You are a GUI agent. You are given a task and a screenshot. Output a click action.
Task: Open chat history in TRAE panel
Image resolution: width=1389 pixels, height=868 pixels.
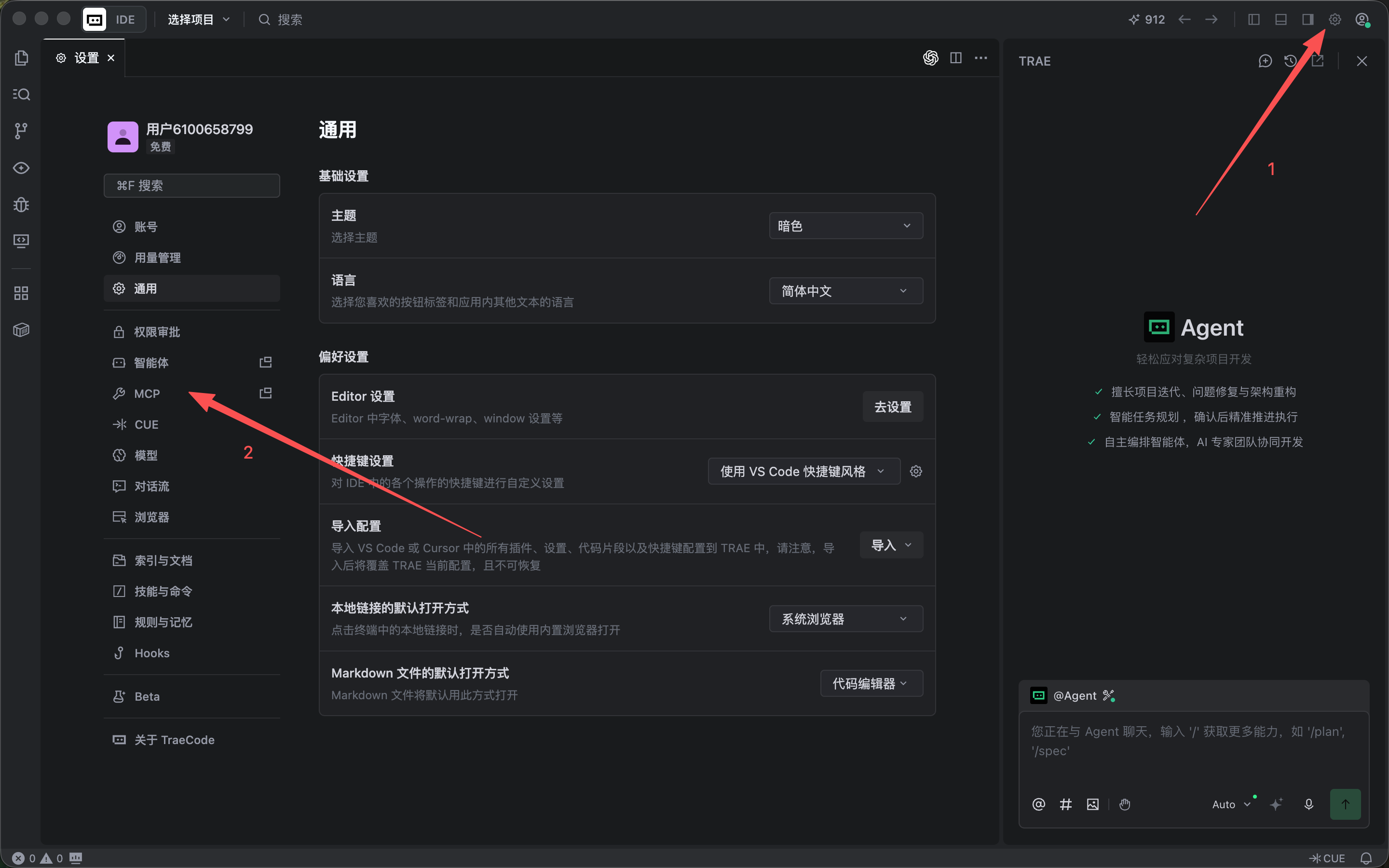pyautogui.click(x=1291, y=61)
